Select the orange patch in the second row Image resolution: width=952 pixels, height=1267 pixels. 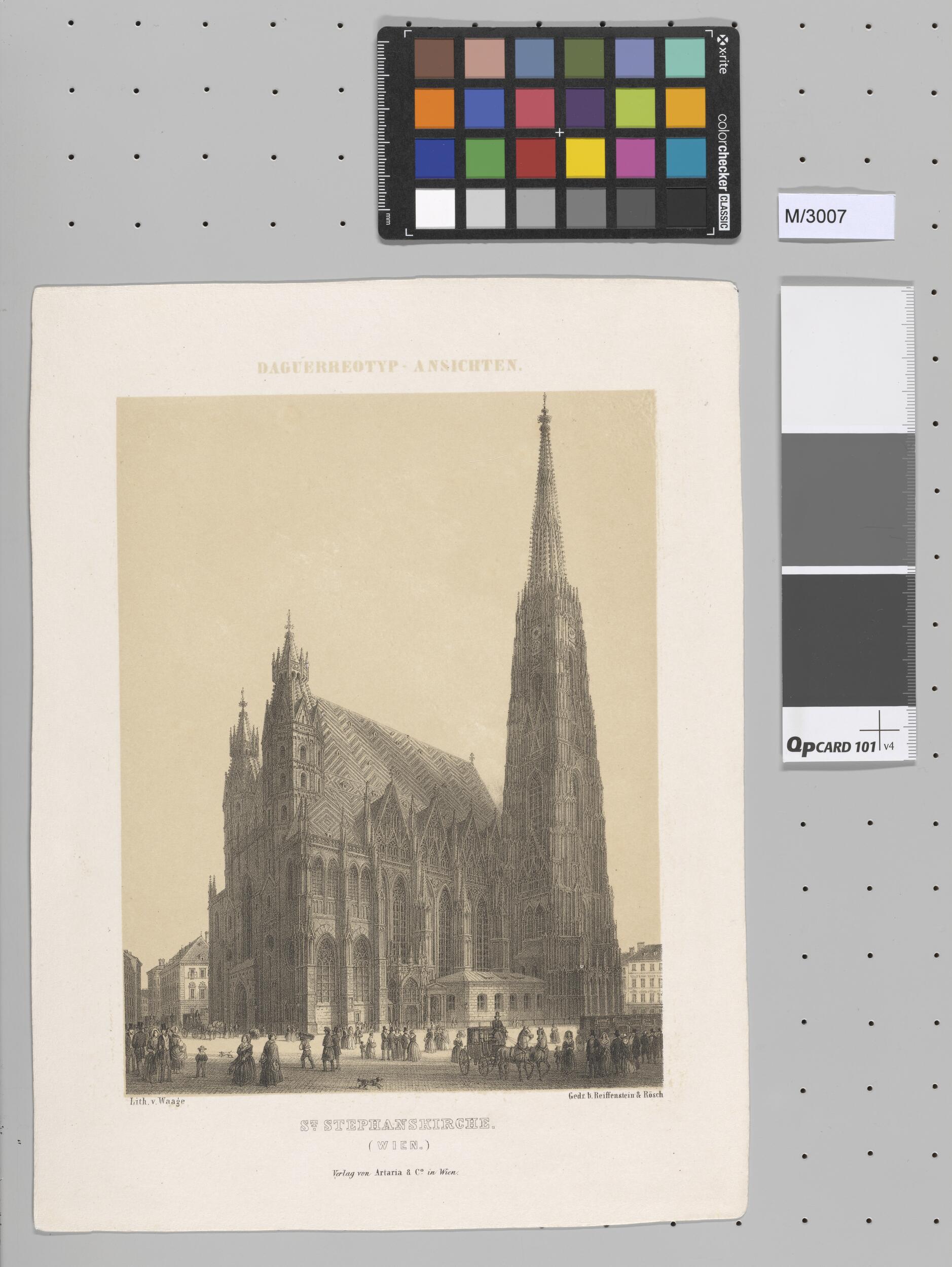[x=434, y=107]
